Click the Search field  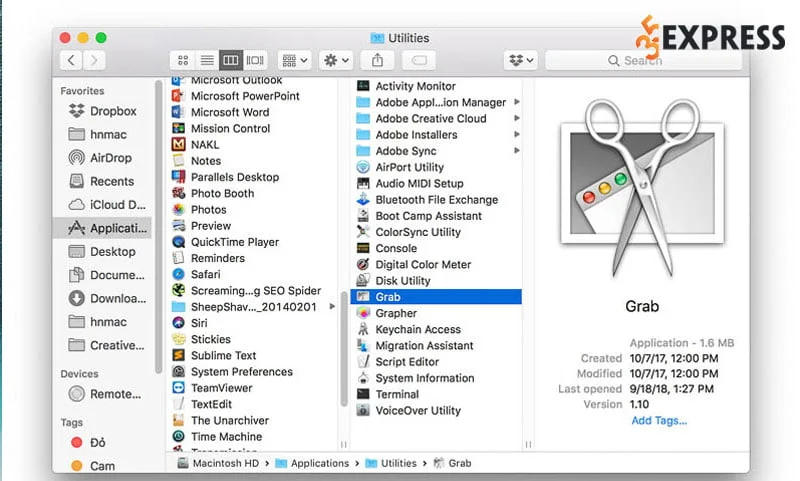point(643,61)
